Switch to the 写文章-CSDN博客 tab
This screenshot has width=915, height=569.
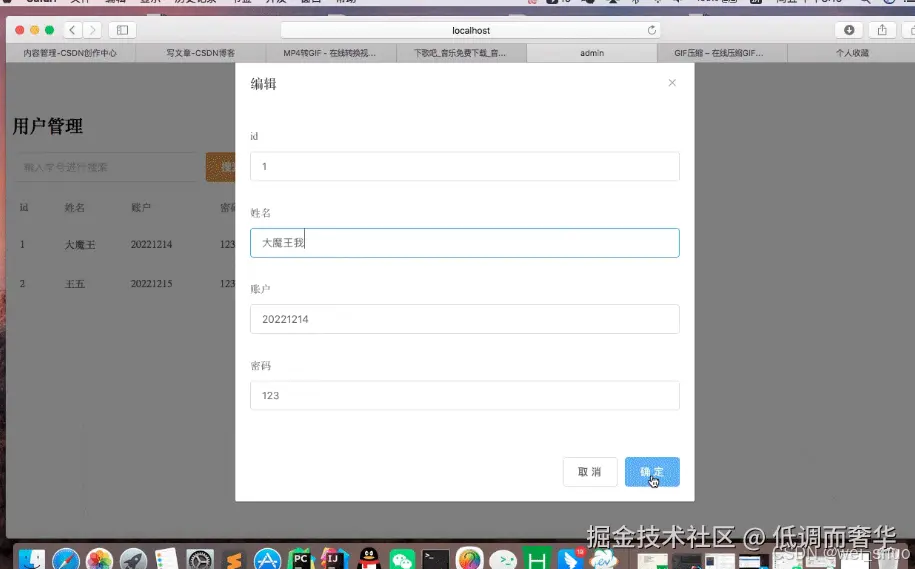[x=200, y=53]
